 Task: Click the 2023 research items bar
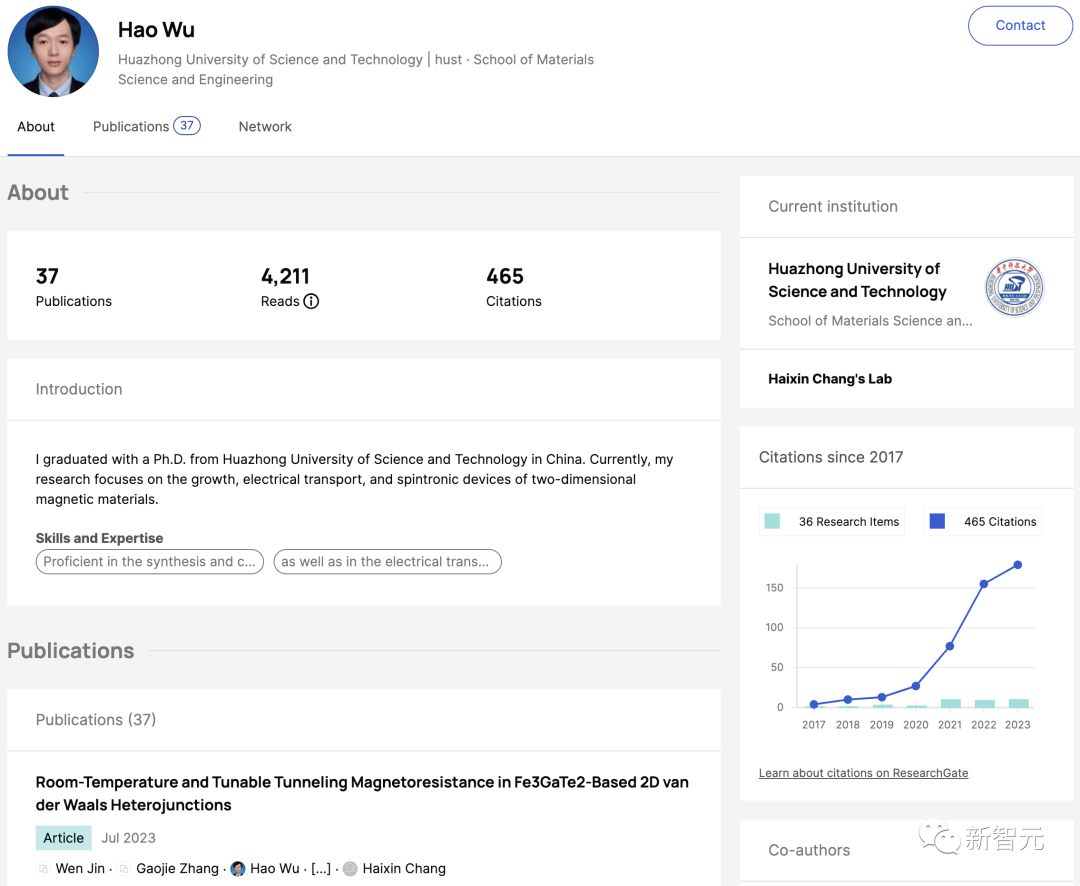(1018, 703)
